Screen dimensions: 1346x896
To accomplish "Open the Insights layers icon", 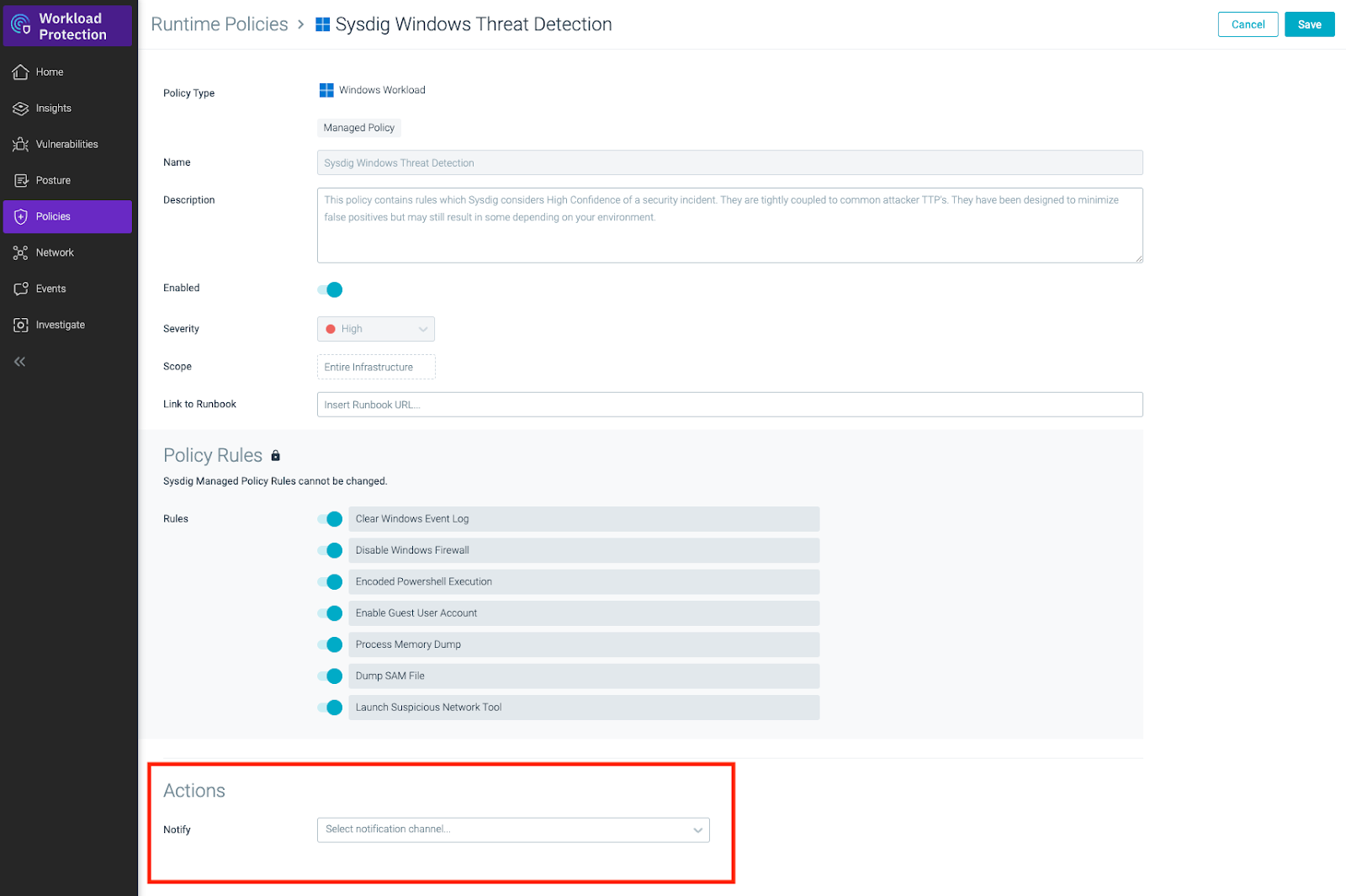I will pos(20,109).
